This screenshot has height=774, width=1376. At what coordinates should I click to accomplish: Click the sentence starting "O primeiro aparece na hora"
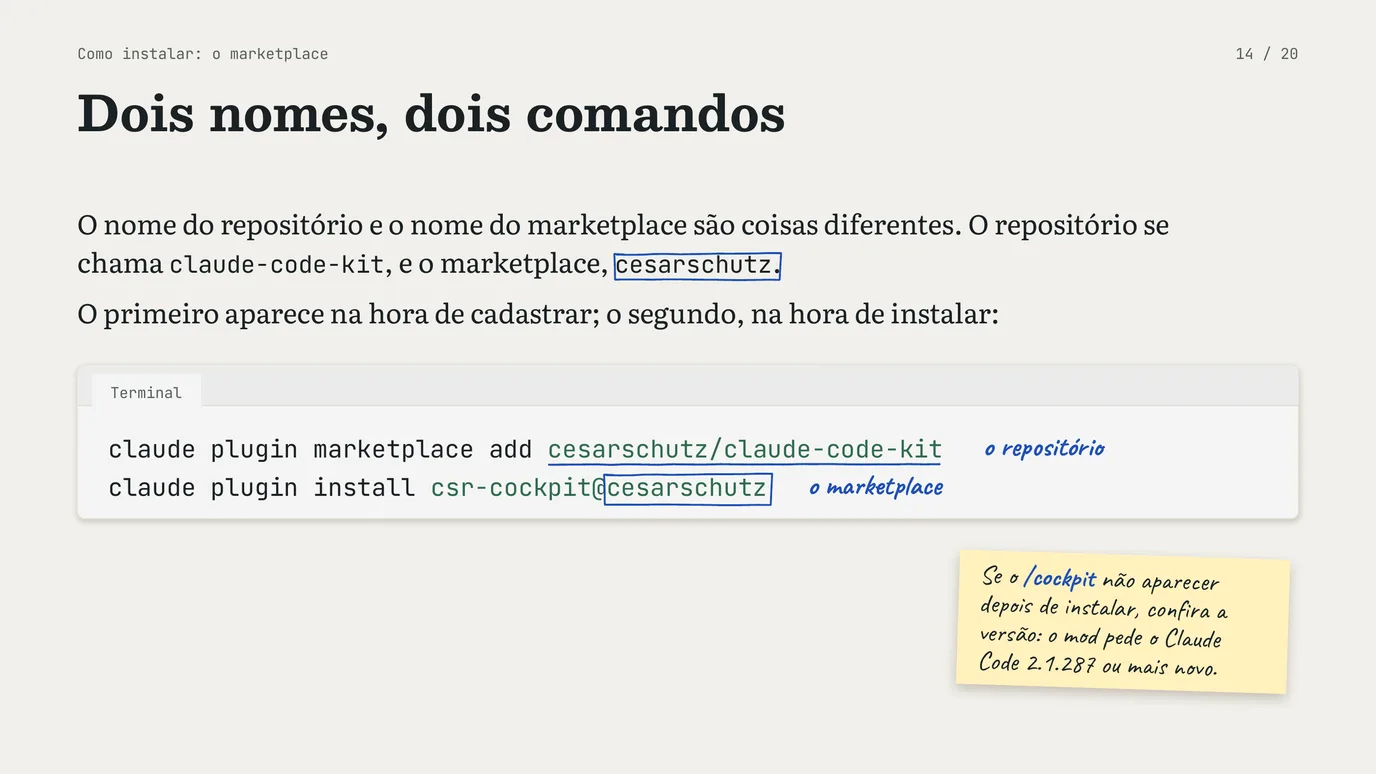[x=538, y=314]
